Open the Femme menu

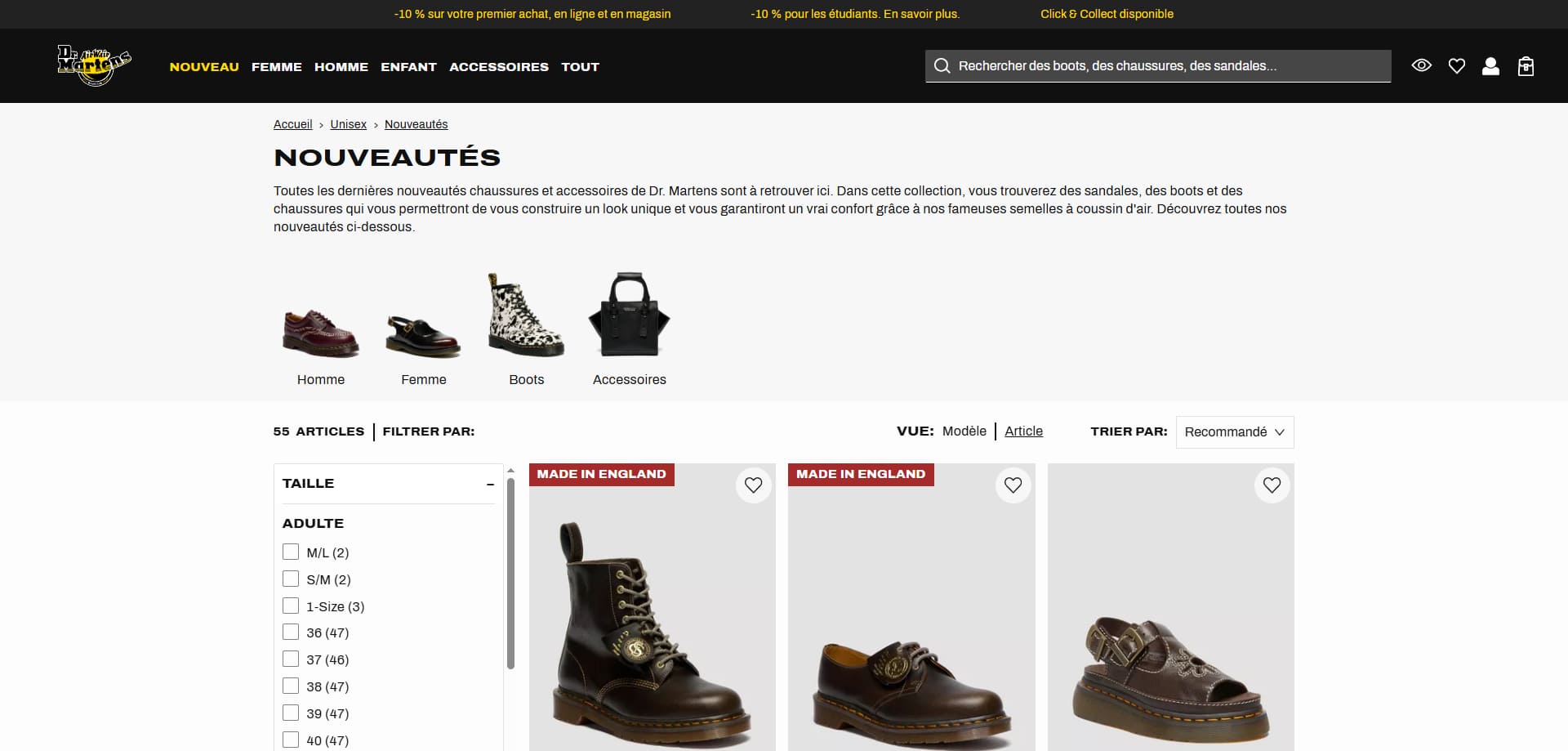(x=277, y=67)
